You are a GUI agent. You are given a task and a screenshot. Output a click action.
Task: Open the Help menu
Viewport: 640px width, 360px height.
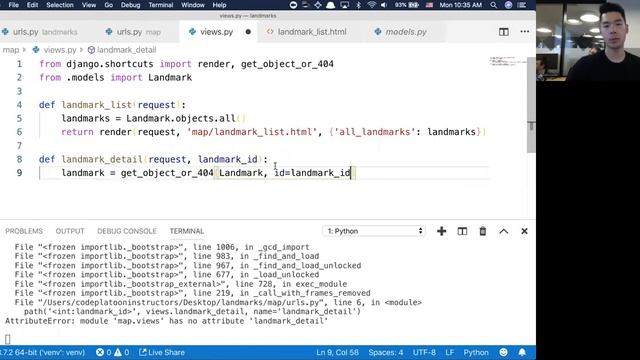[219, 5]
